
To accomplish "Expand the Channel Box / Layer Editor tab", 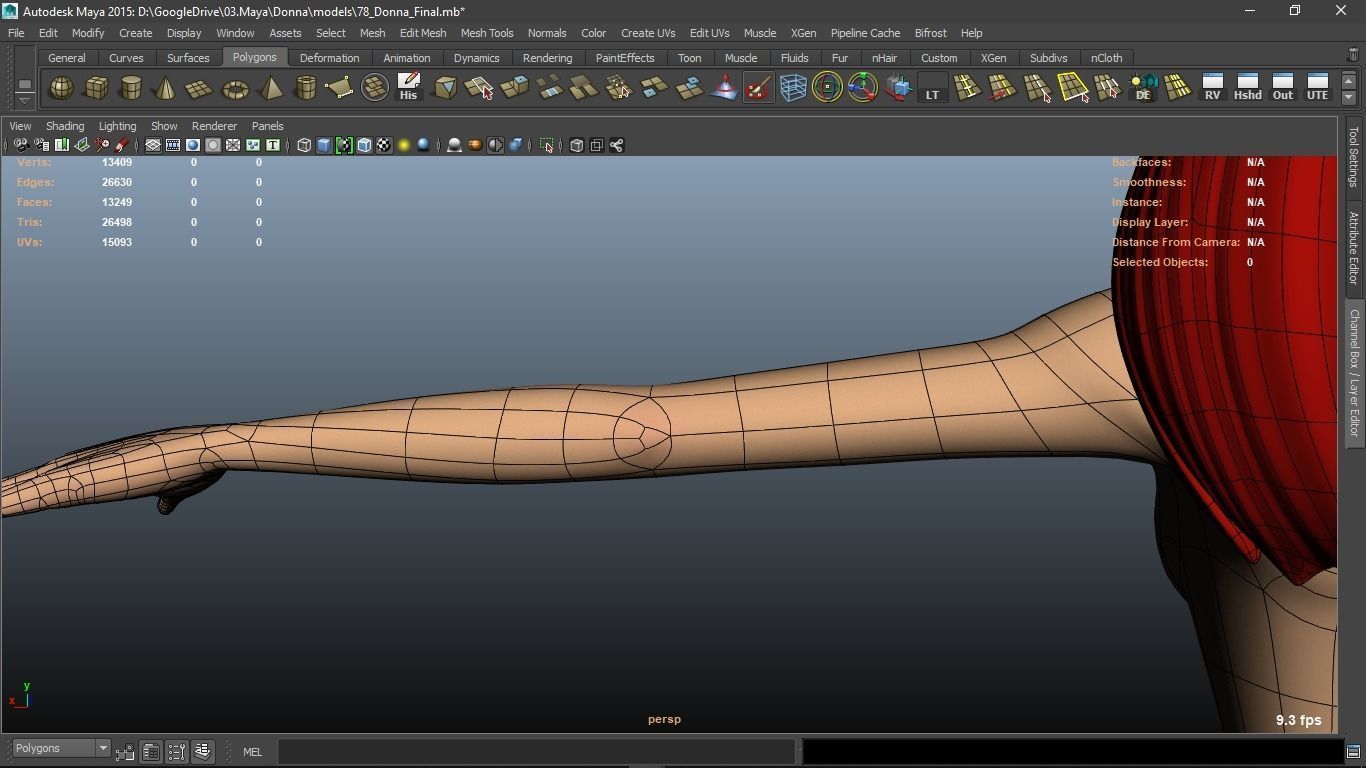I will click(x=1353, y=372).
